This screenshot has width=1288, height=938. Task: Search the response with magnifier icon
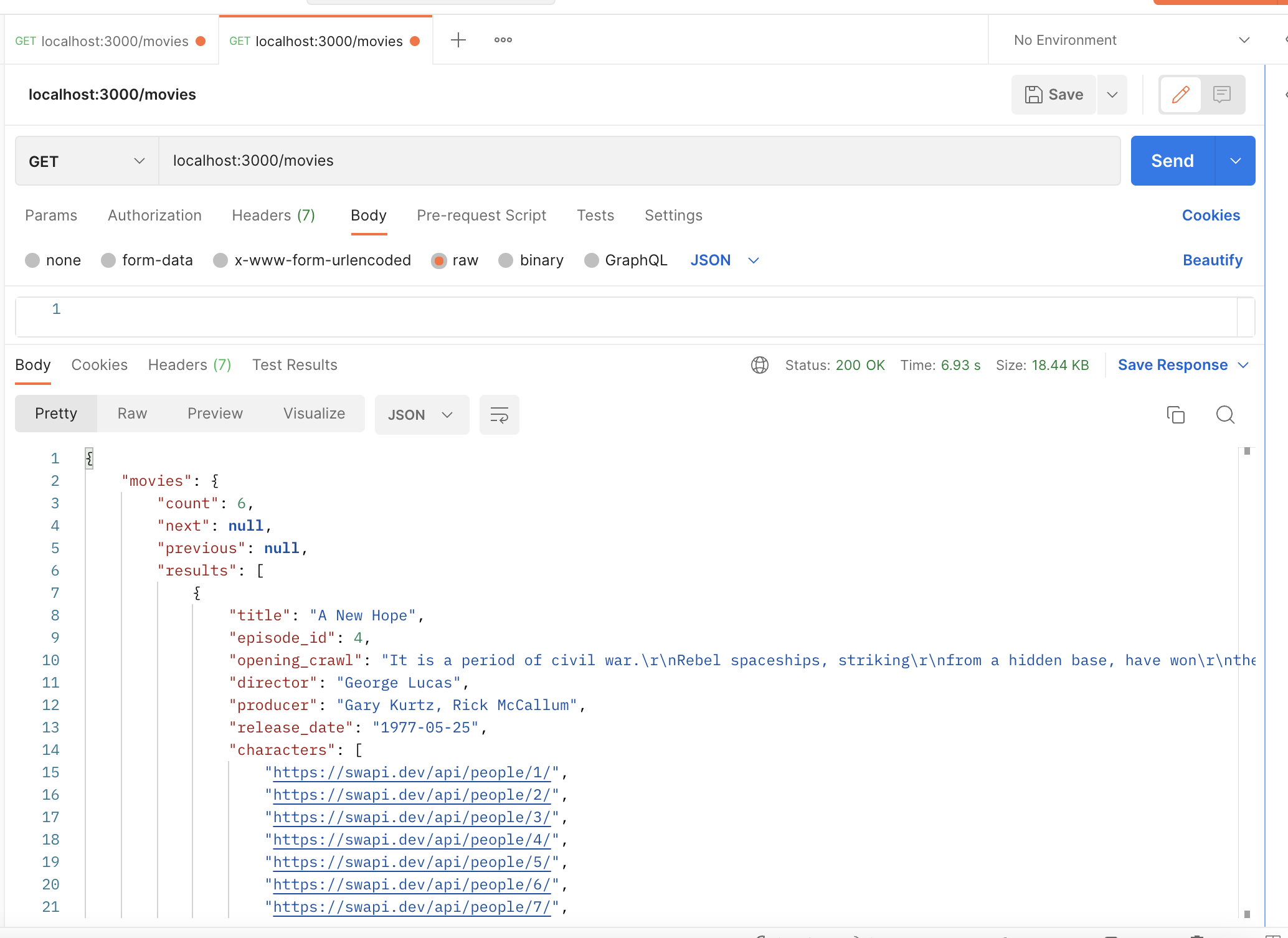1225,415
